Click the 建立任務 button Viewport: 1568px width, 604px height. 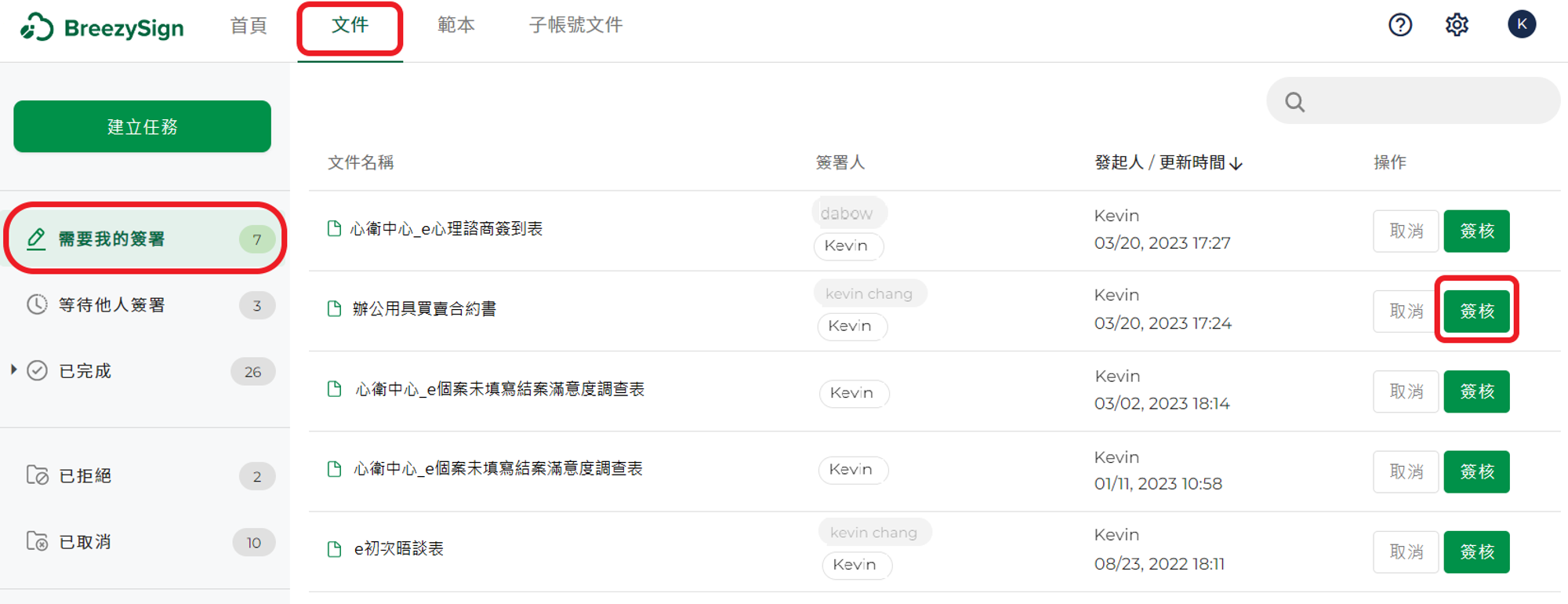pyautogui.click(x=142, y=126)
